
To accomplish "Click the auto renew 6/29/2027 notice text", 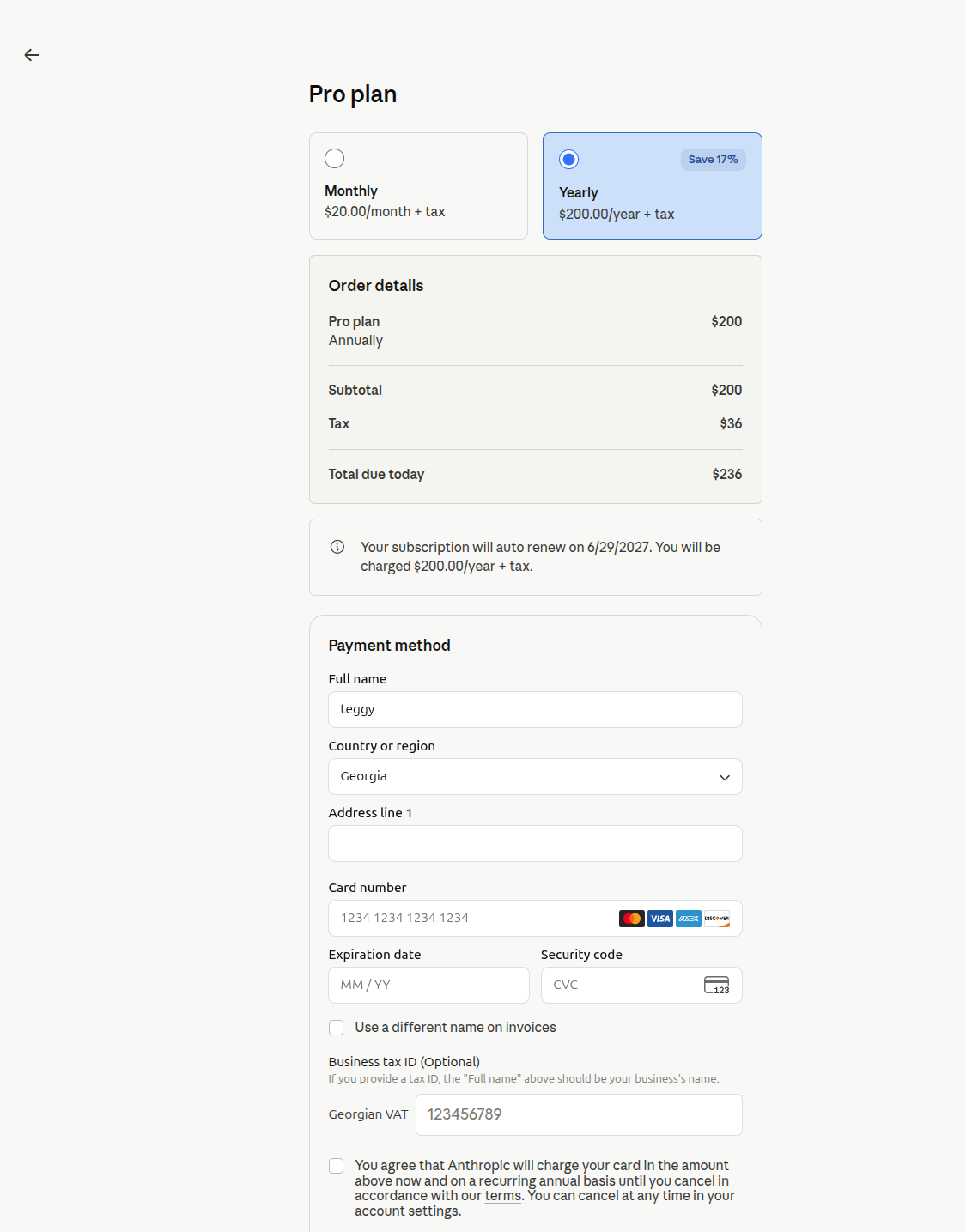I will pyautogui.click(x=540, y=557).
